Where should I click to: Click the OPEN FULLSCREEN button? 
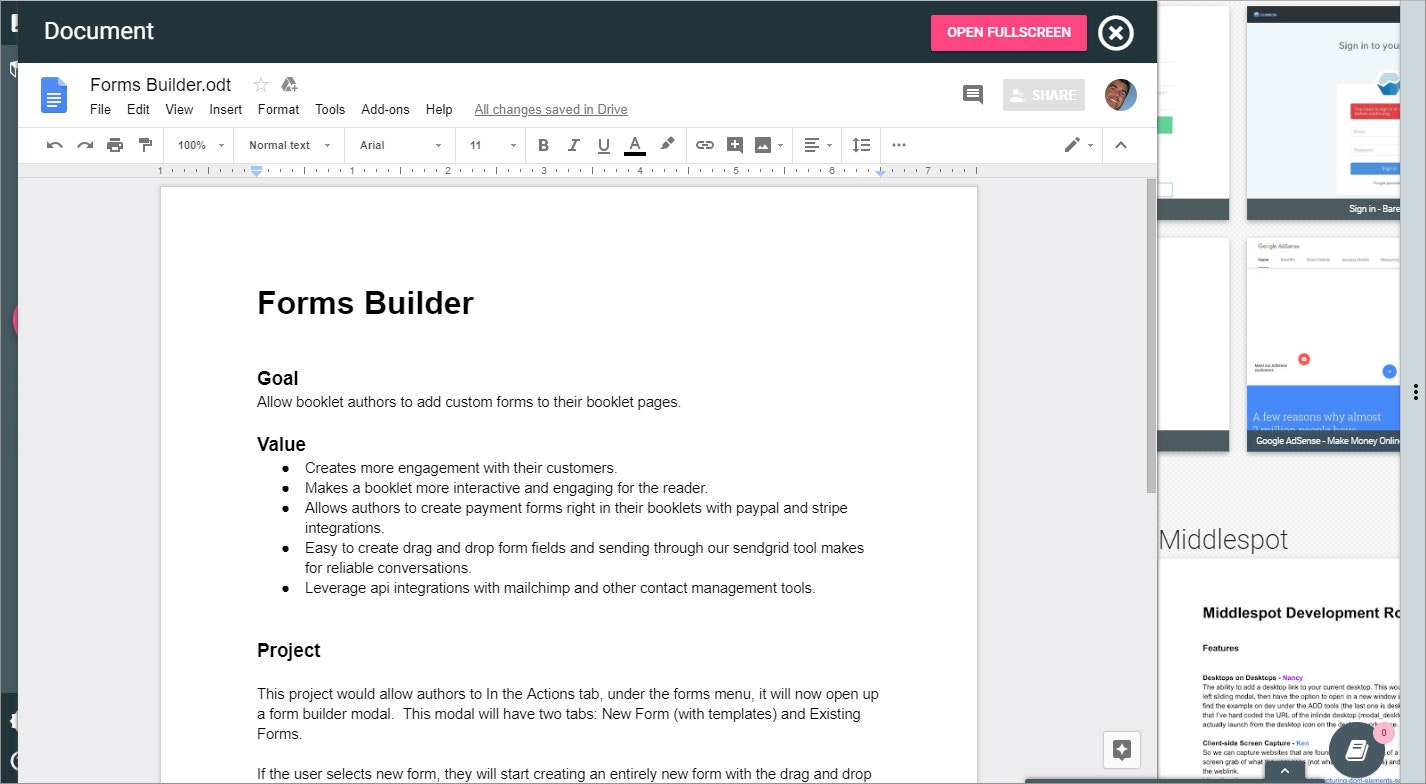pos(1009,32)
